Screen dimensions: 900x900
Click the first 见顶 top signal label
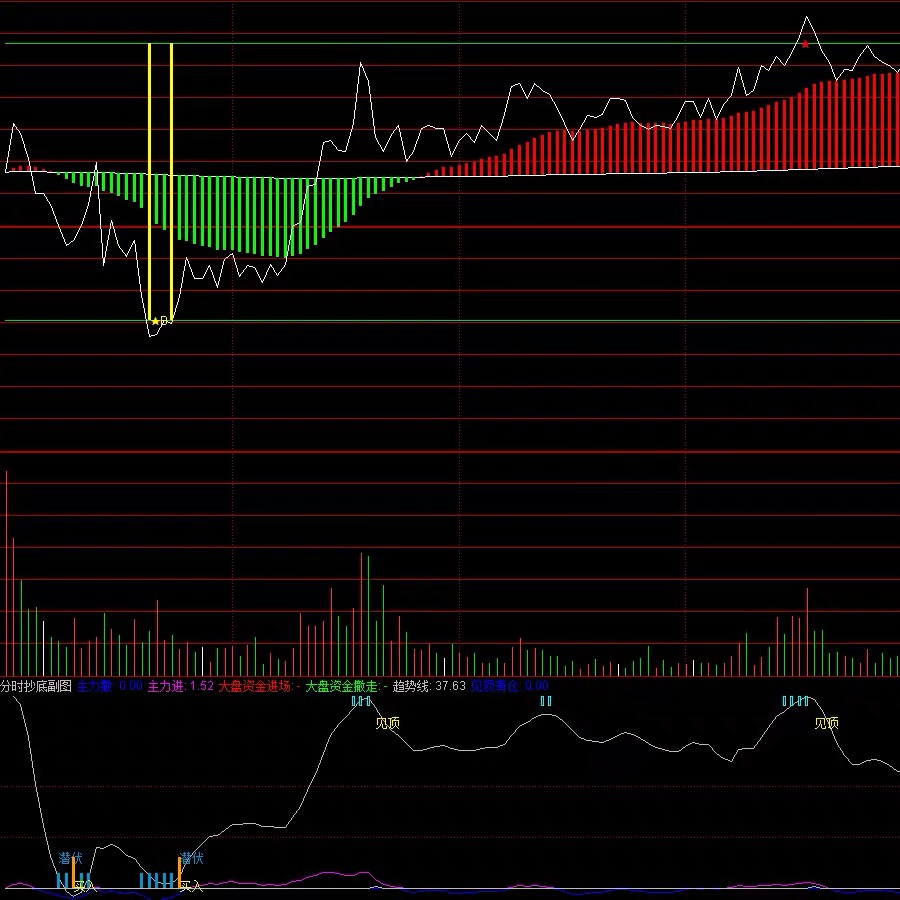tap(387, 722)
